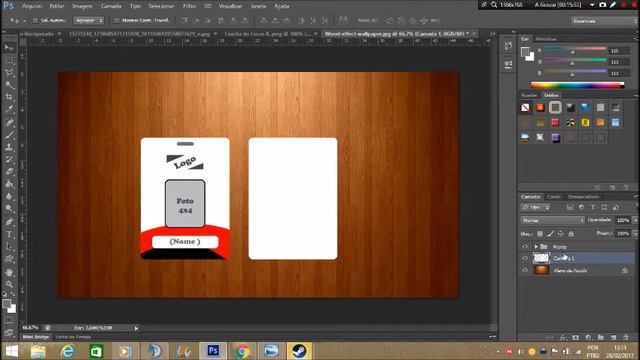Show hidden document tabs via double-arrow
The height and width of the screenshot is (360, 640).
tap(492, 34)
